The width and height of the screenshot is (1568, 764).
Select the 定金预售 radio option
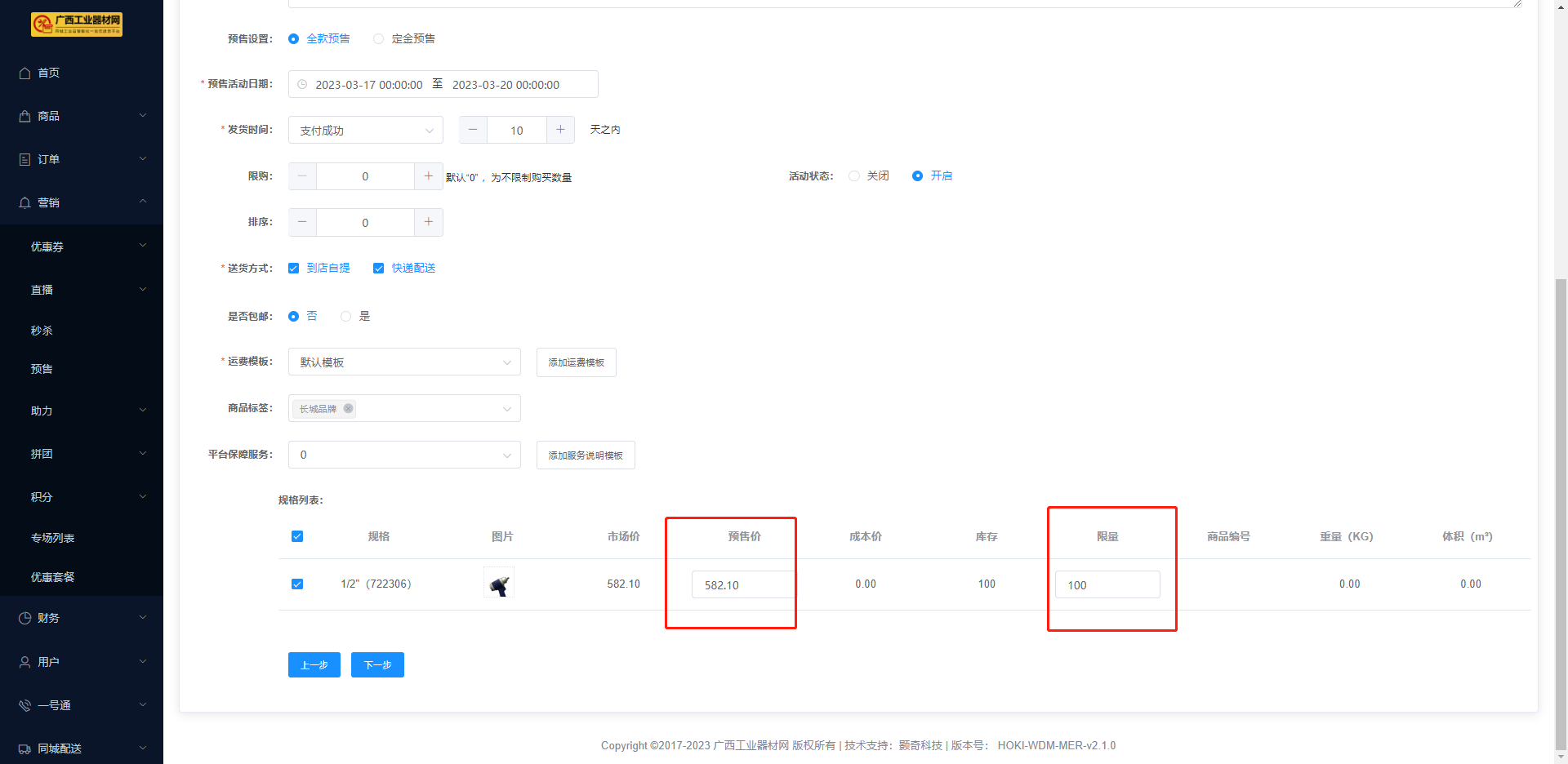pos(379,39)
